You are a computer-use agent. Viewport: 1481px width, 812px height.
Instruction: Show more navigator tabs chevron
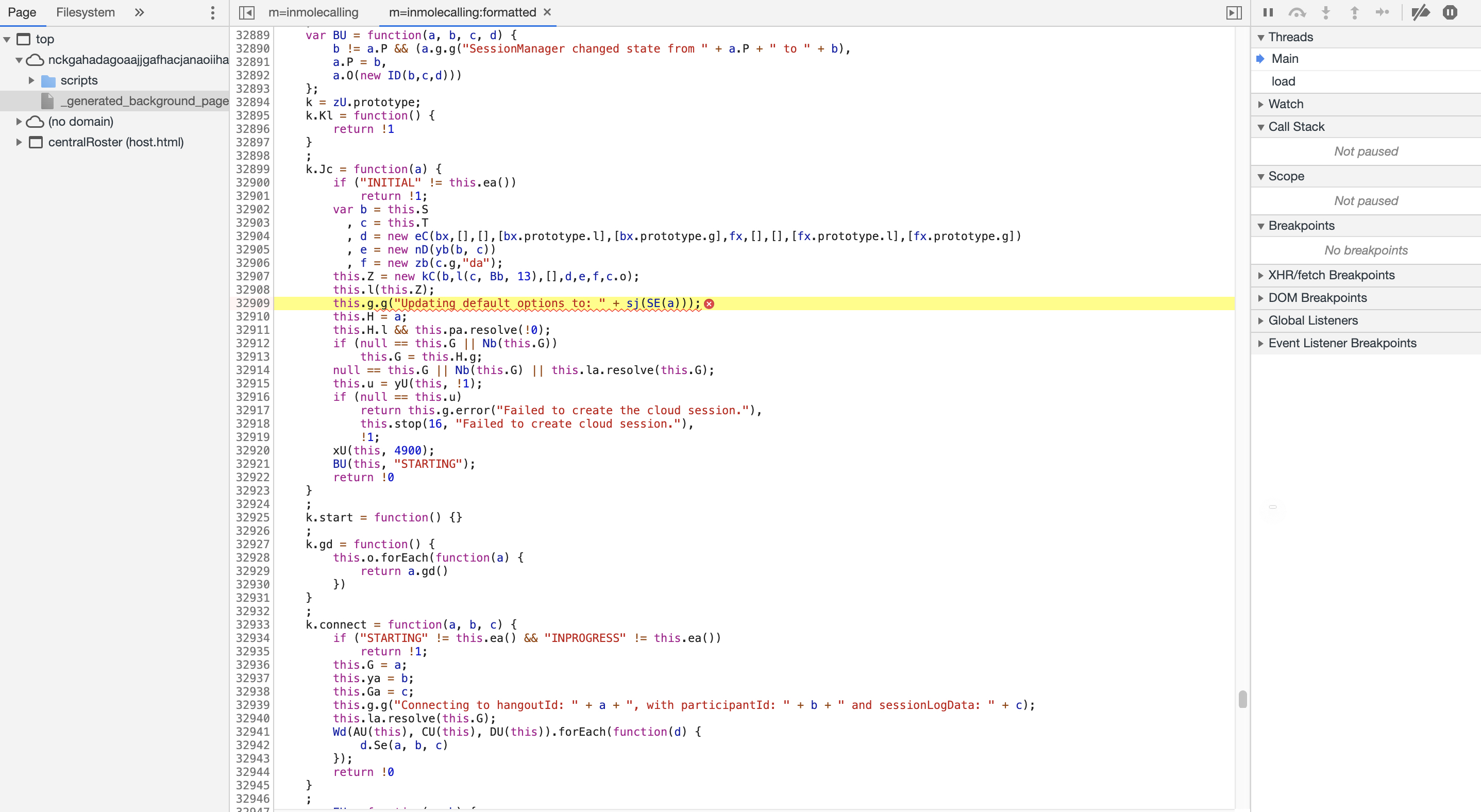coord(139,12)
